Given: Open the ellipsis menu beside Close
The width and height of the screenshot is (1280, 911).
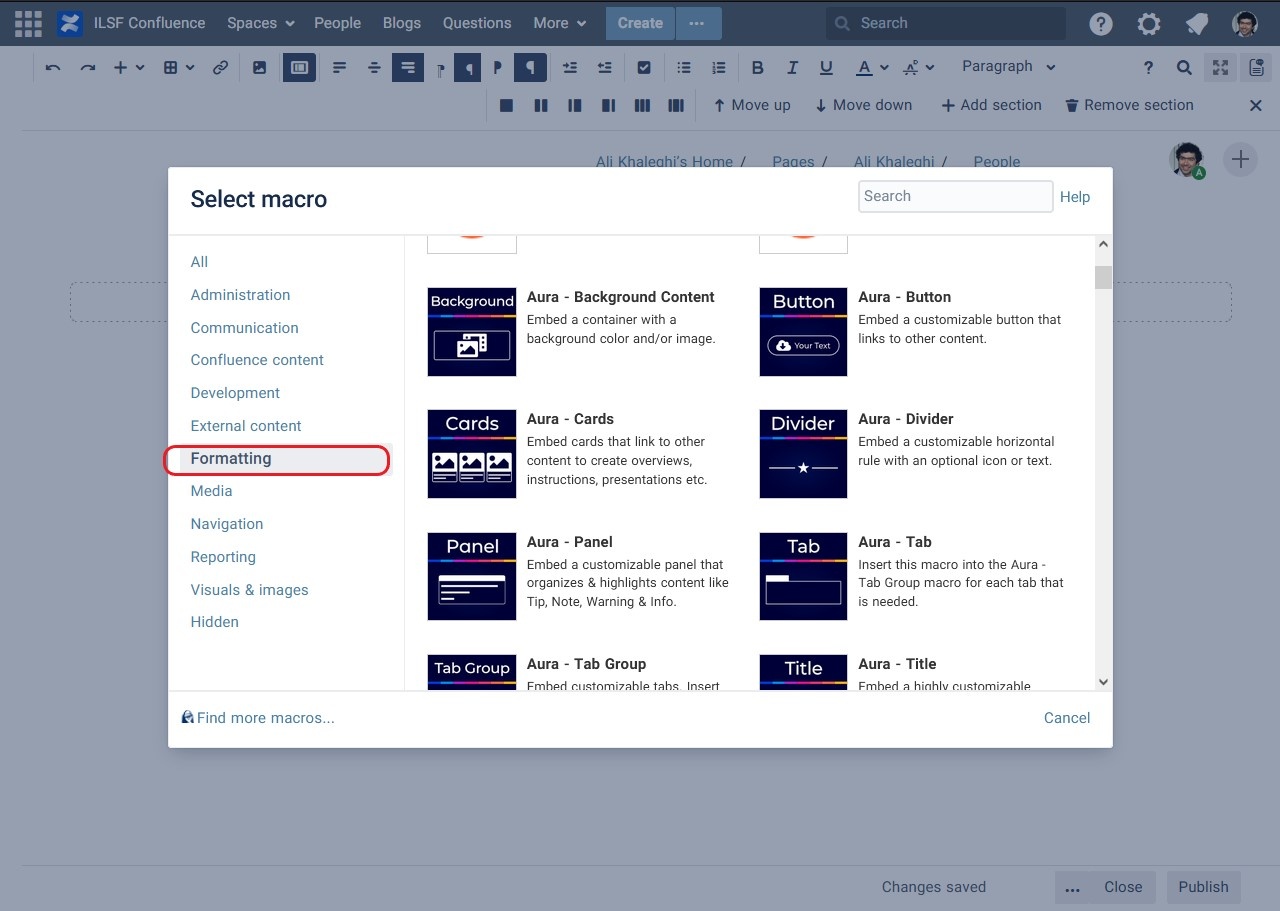Looking at the screenshot, I should click(1072, 888).
